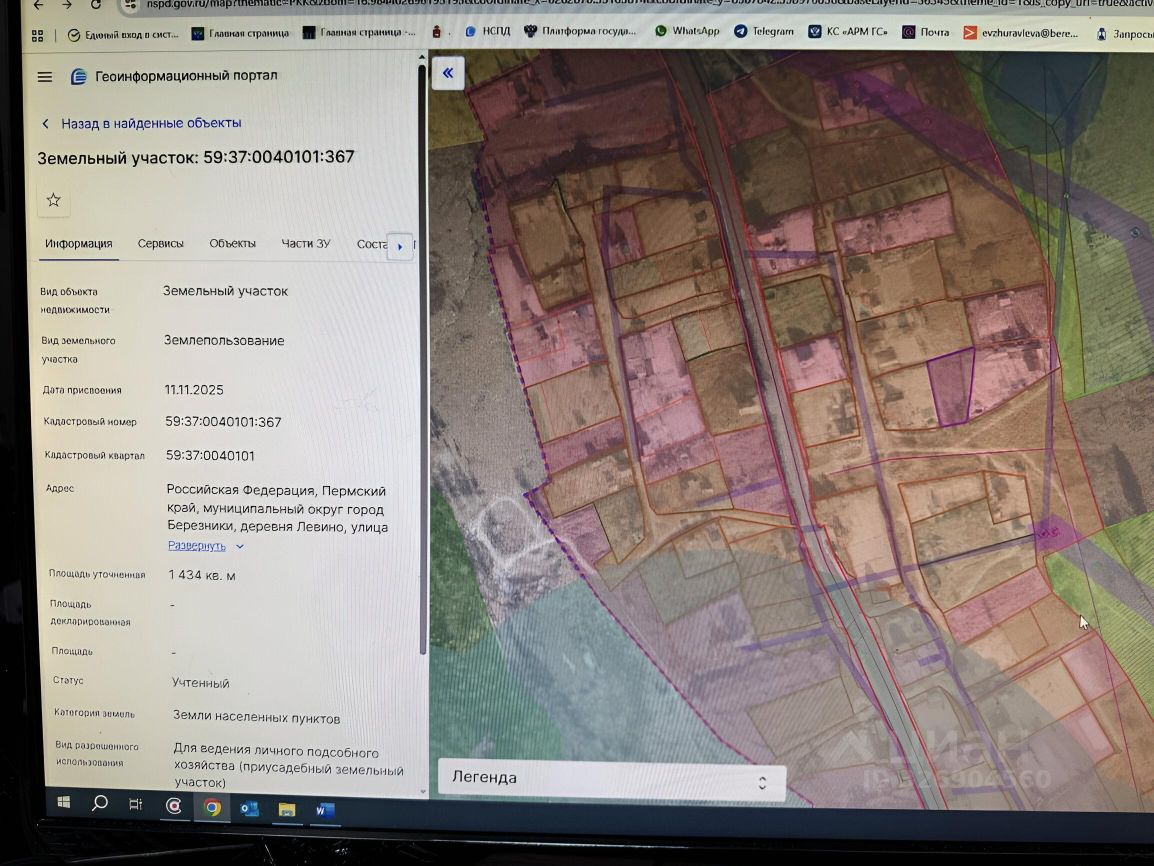
Task: Open File Explorer from the taskbar
Action: point(286,810)
